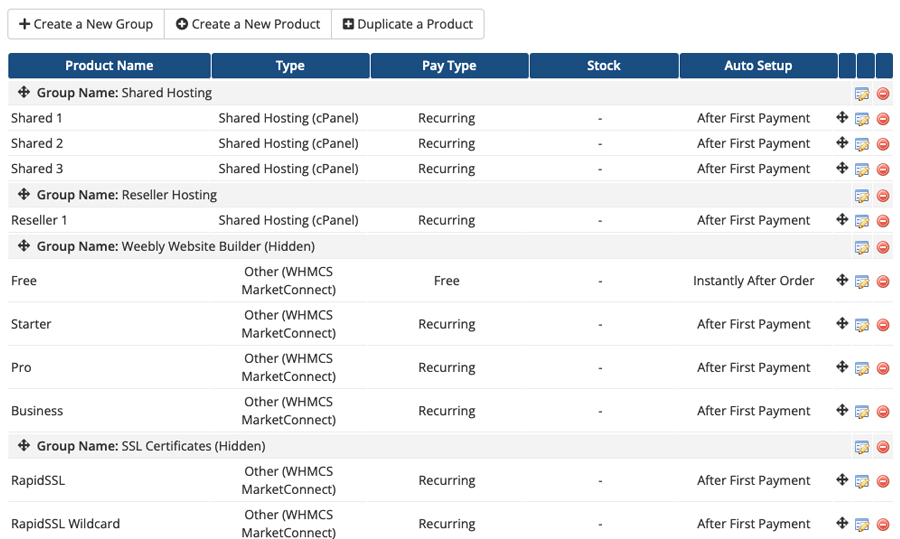Delete the Business product
The height and width of the screenshot is (539, 900).
click(x=883, y=412)
